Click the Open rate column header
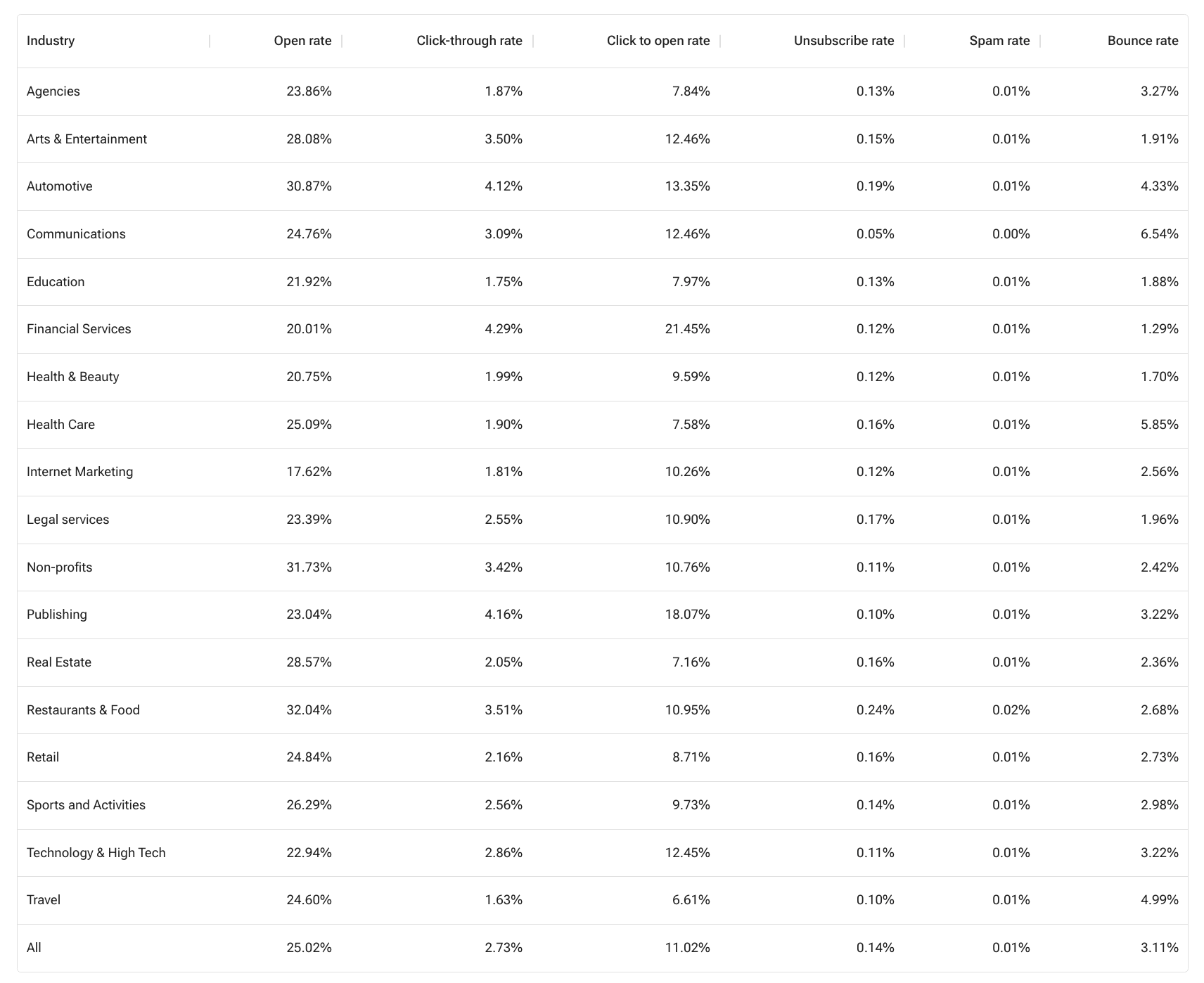Viewport: 1204px width, 983px height. click(x=302, y=41)
